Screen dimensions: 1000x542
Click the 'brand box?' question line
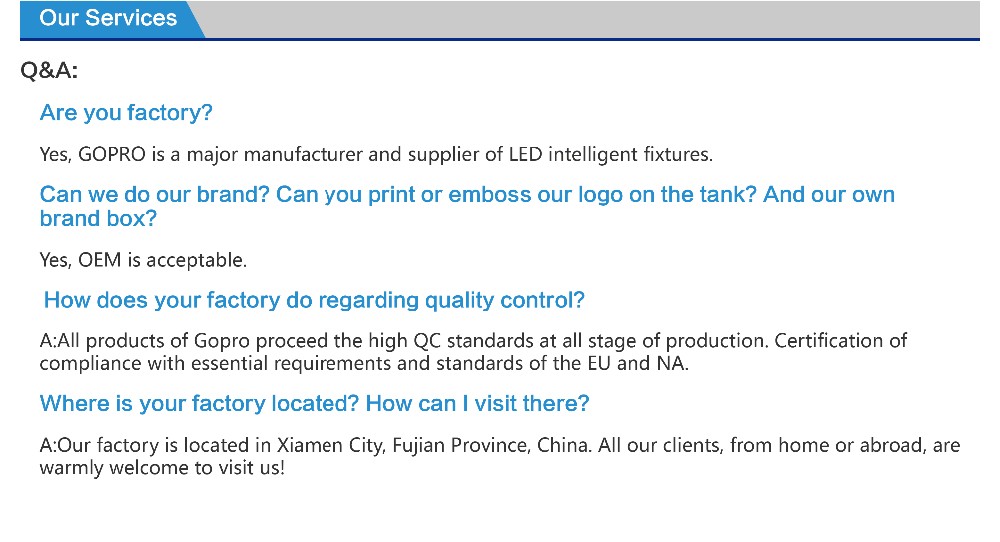pyautogui.click(x=98, y=219)
